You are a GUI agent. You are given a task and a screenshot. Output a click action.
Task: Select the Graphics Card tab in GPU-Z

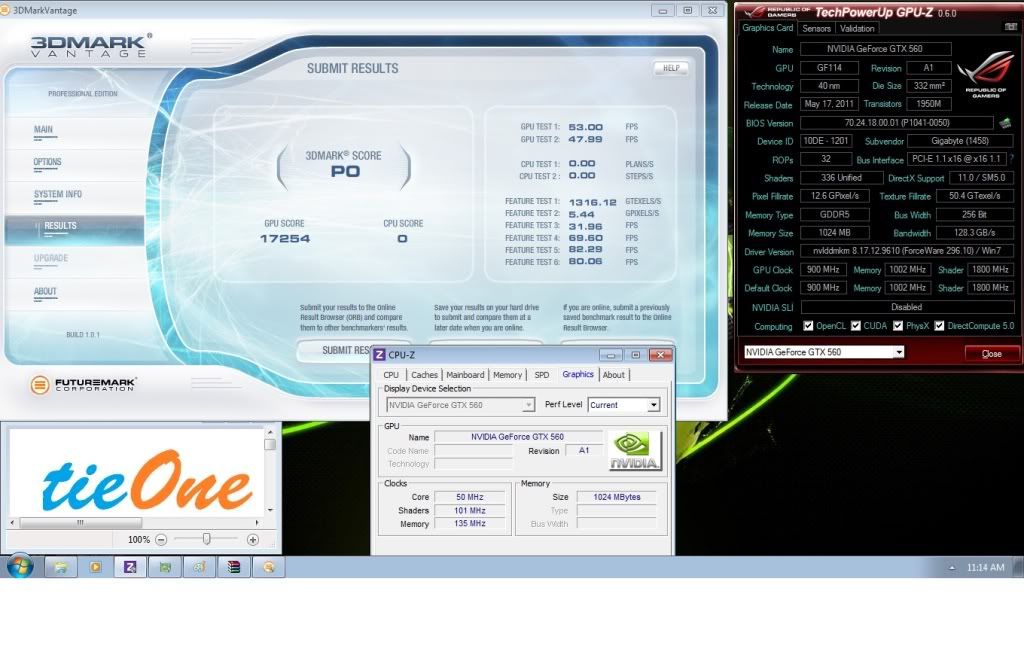tap(767, 28)
